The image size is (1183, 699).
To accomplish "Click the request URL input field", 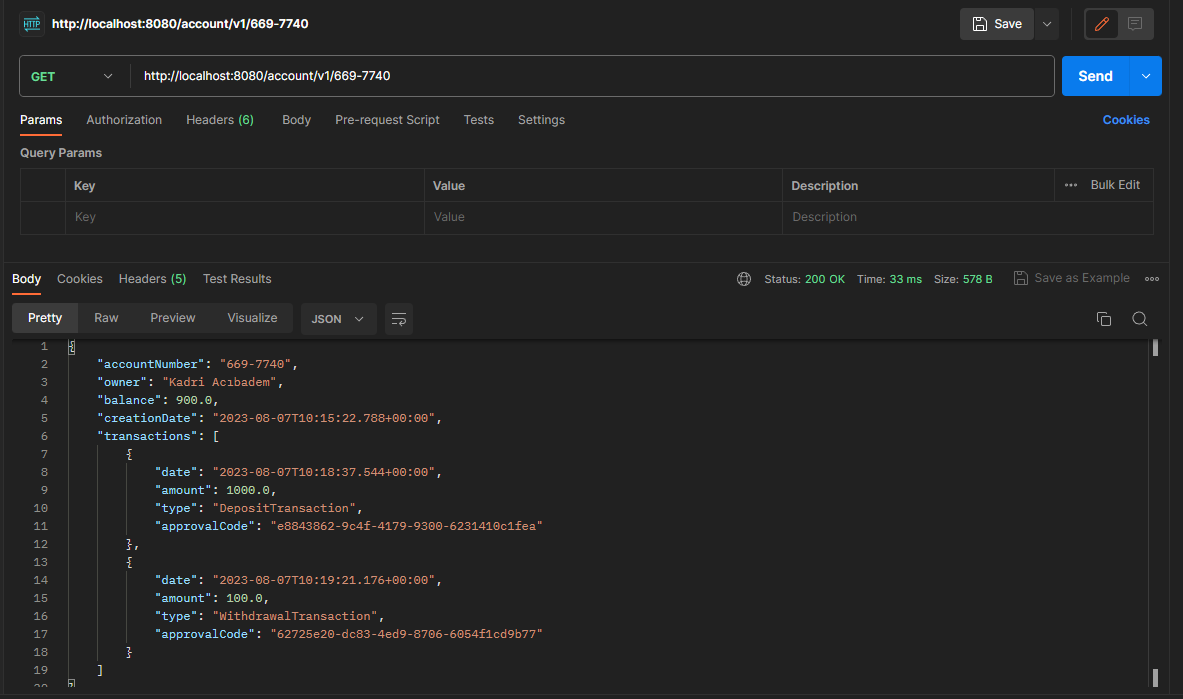I will point(592,76).
